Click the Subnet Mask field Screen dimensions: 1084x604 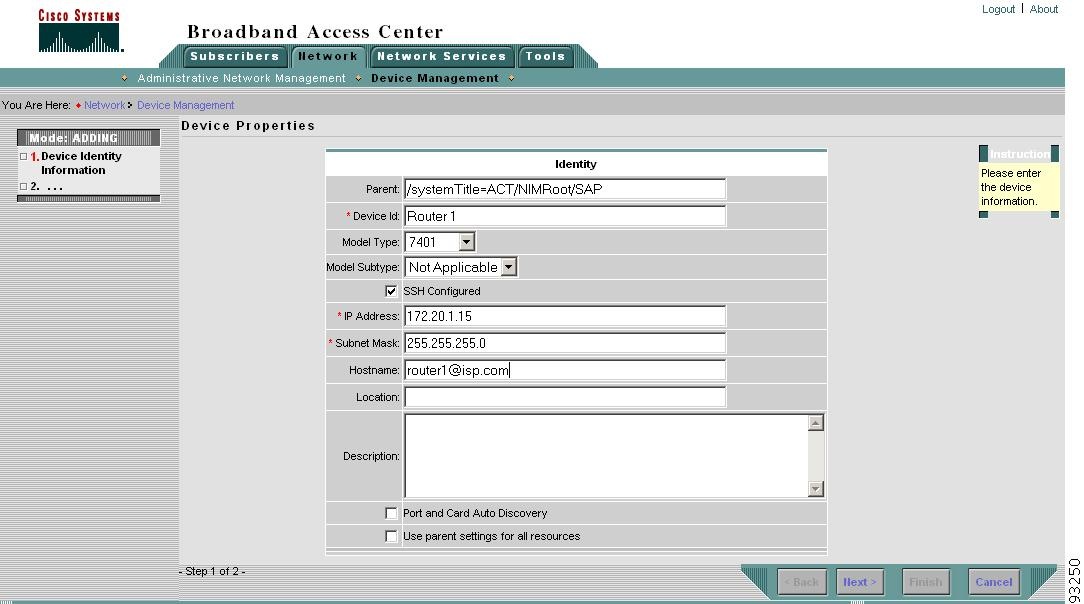pyautogui.click(x=565, y=343)
